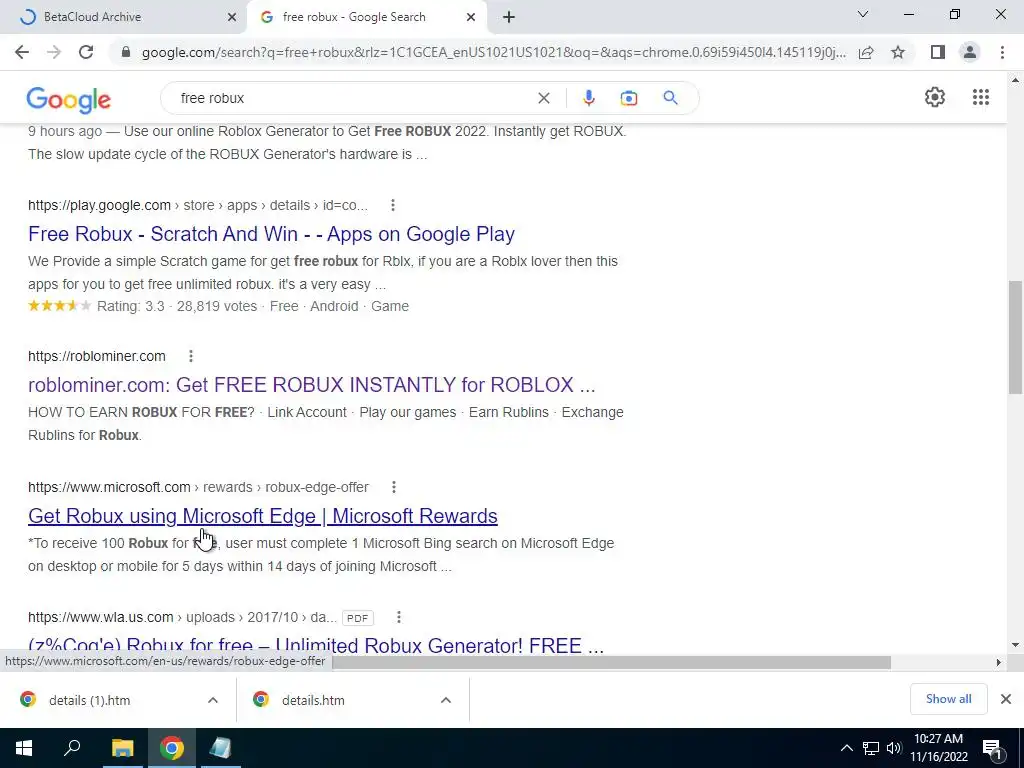Submit search with magnifier icon
This screenshot has width=1024, height=768.
click(670, 98)
